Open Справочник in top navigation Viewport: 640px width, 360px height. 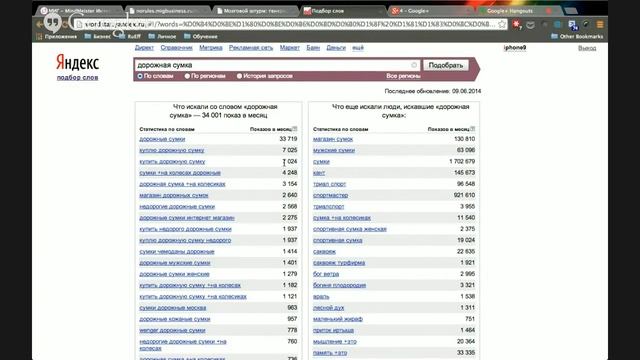(x=176, y=48)
